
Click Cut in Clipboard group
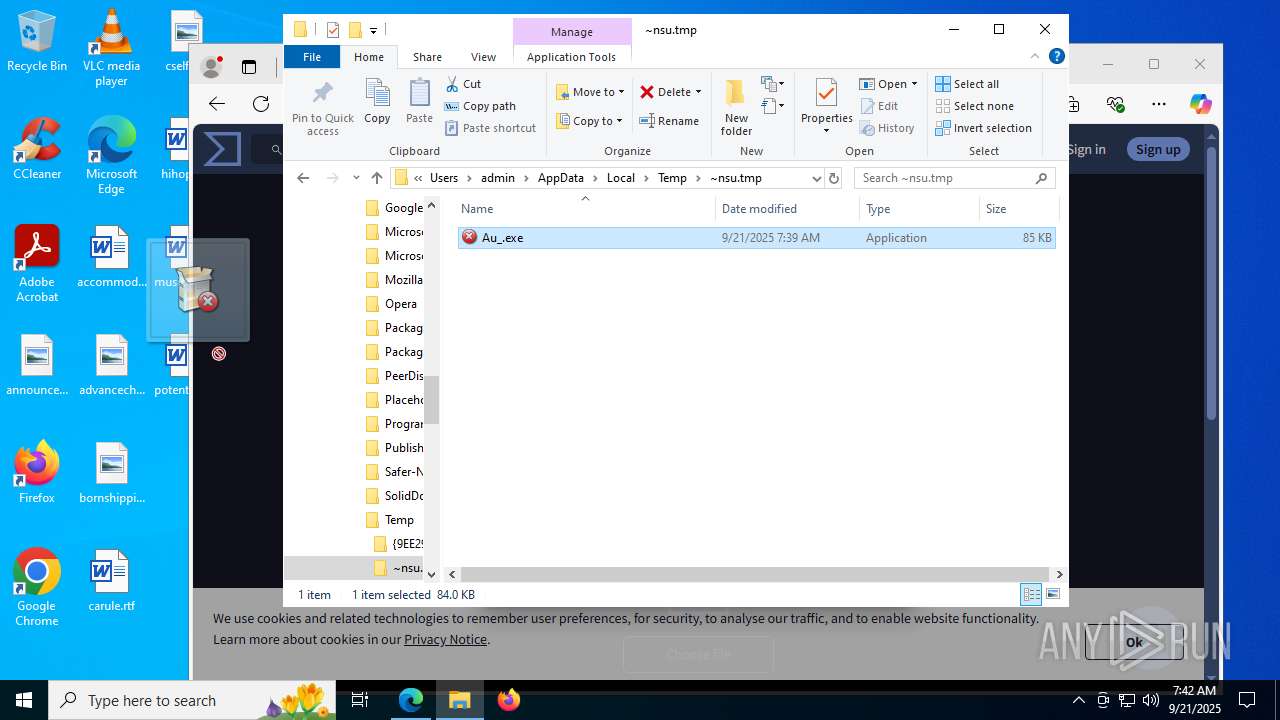[x=463, y=84]
